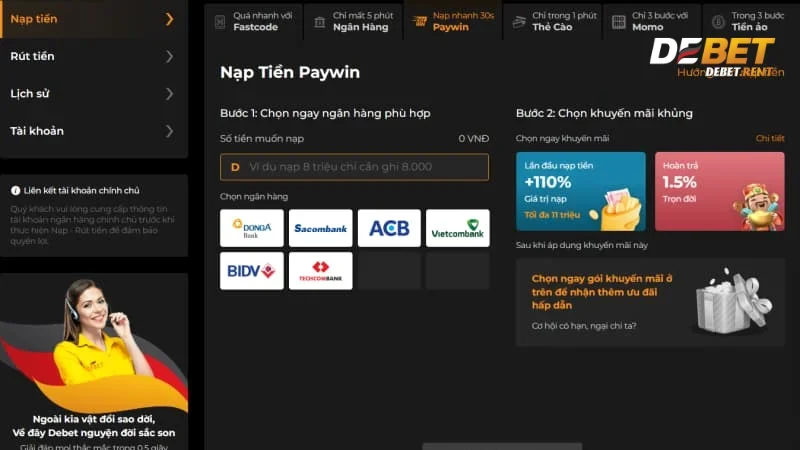Click the info icon beside Liên kết tài khoản
Screen dimensions: 800x450
click(x=15, y=190)
